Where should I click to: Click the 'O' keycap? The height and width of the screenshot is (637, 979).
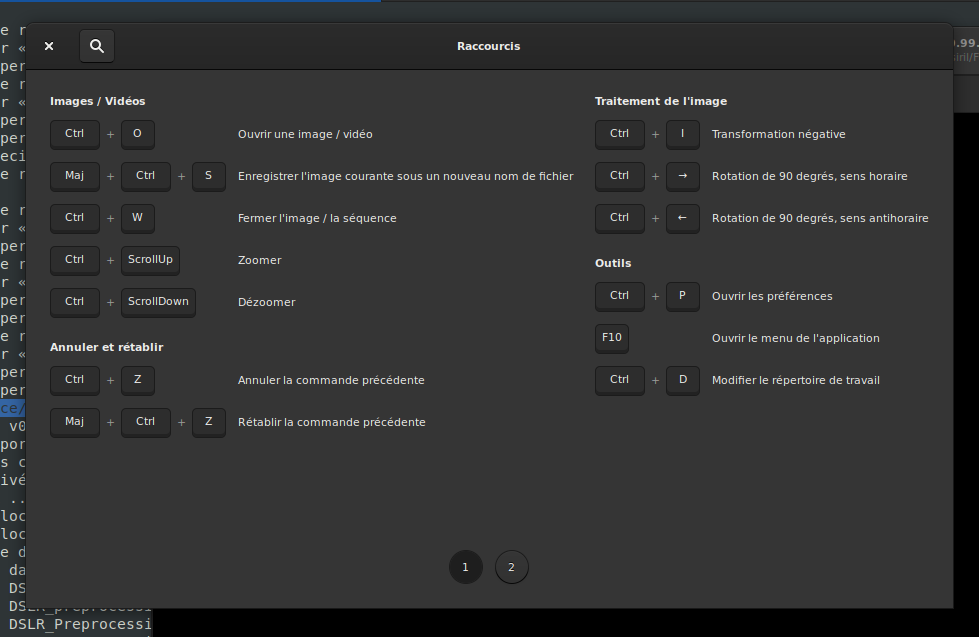(137, 134)
